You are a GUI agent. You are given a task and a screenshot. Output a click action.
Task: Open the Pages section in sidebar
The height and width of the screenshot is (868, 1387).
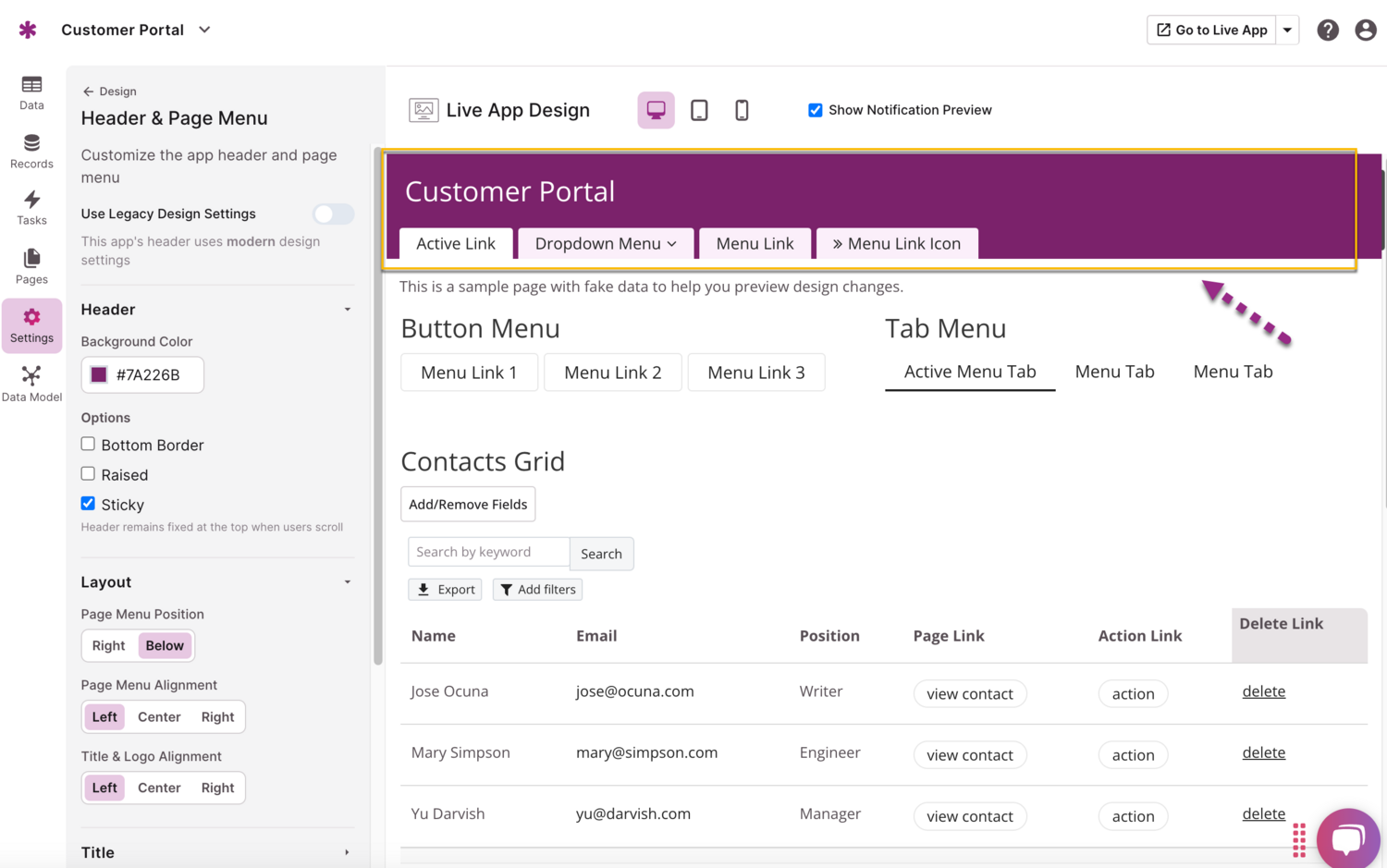click(31, 266)
